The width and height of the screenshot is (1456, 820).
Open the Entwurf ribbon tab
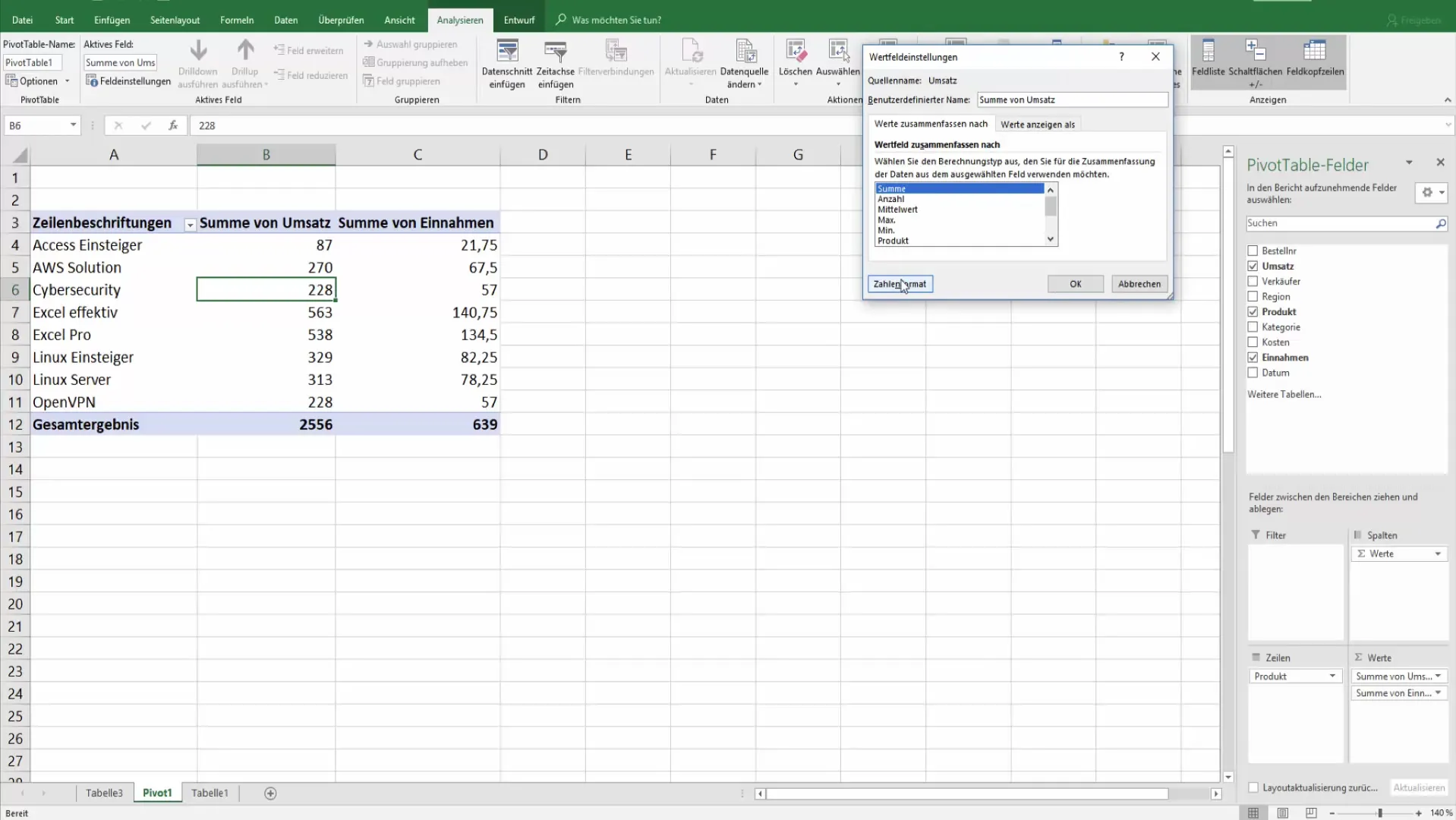(519, 20)
